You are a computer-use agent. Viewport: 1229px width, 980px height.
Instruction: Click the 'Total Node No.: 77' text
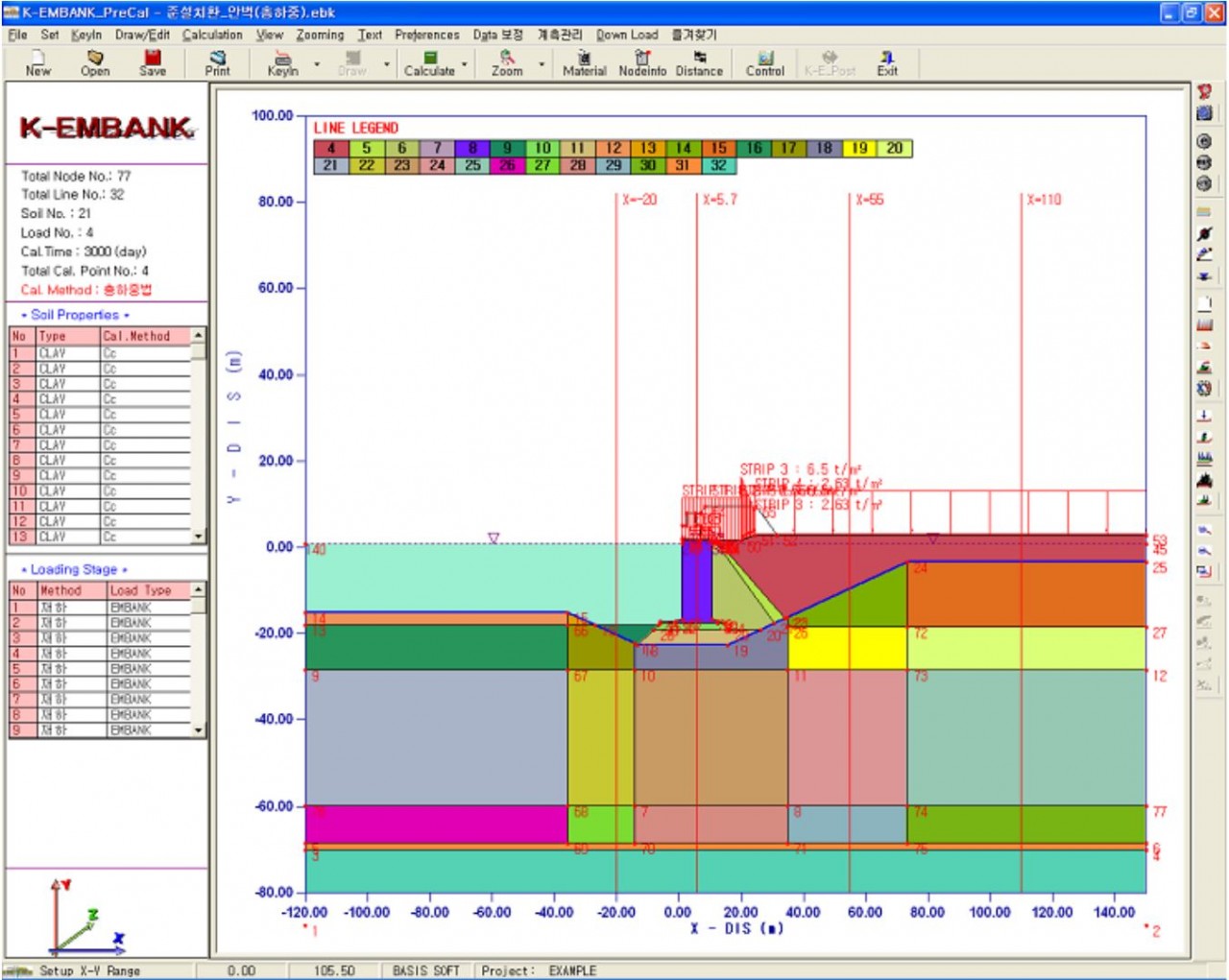click(76, 176)
